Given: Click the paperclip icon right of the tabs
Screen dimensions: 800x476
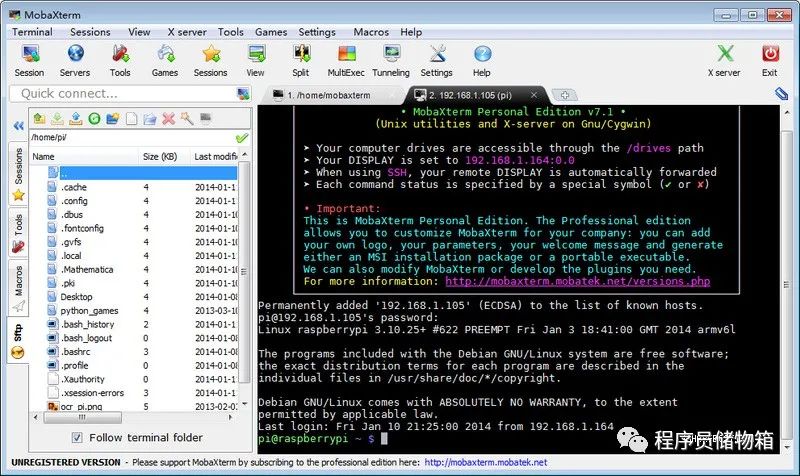Looking at the screenshot, I should coord(781,94).
